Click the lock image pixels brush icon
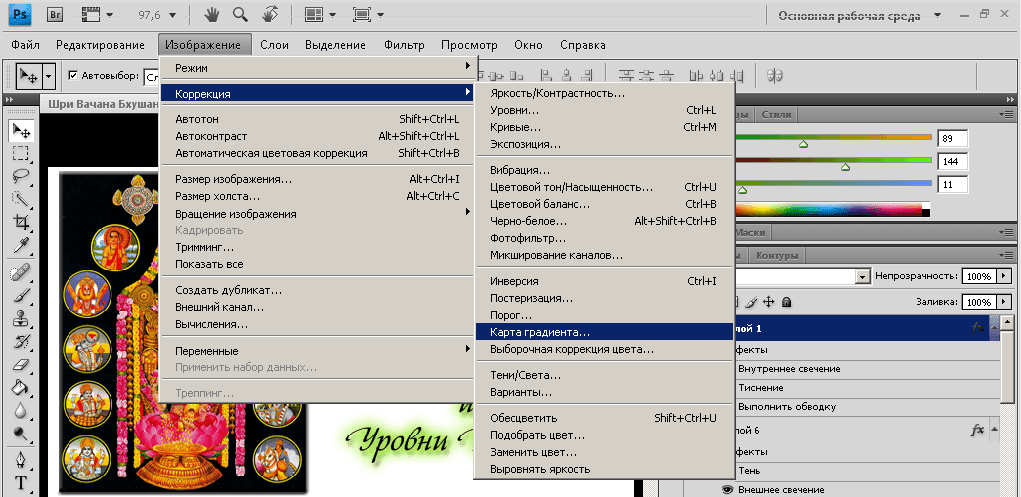 [x=751, y=302]
